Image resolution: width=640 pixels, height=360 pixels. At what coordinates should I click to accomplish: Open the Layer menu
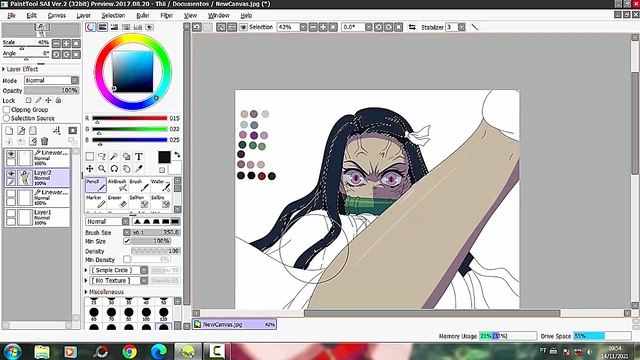point(83,16)
